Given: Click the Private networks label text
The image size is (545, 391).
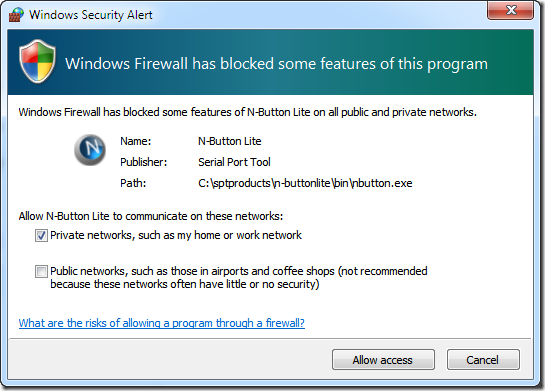Looking at the screenshot, I should [x=176, y=235].
